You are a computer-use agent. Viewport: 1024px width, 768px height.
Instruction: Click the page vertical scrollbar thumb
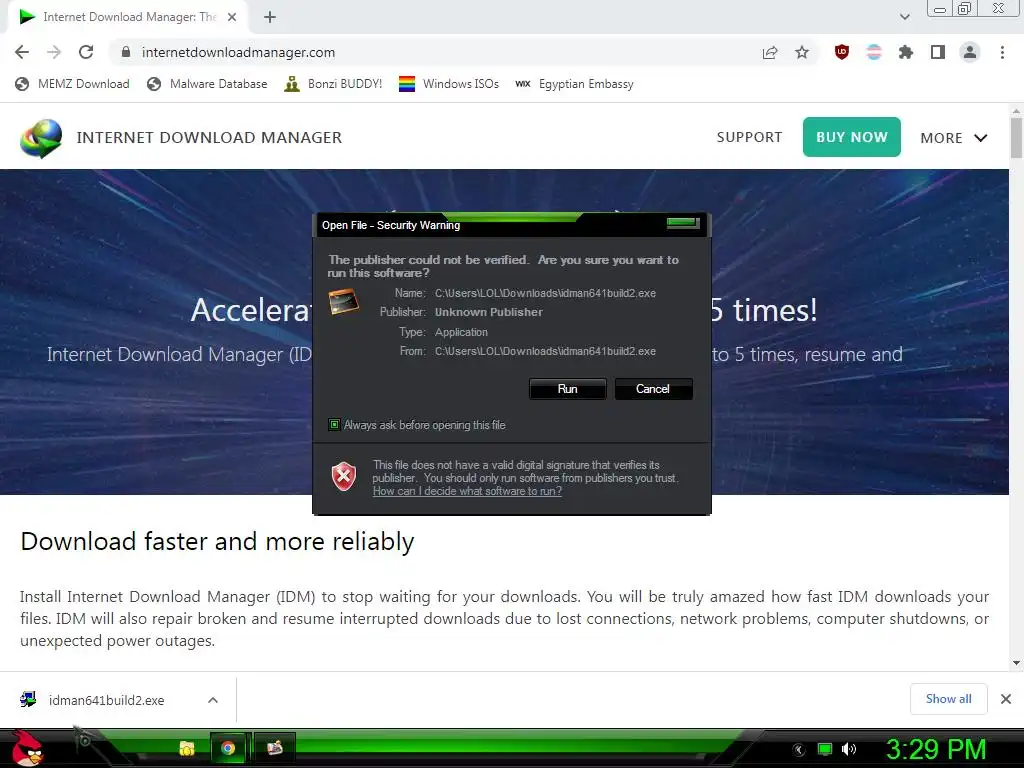point(1016,138)
